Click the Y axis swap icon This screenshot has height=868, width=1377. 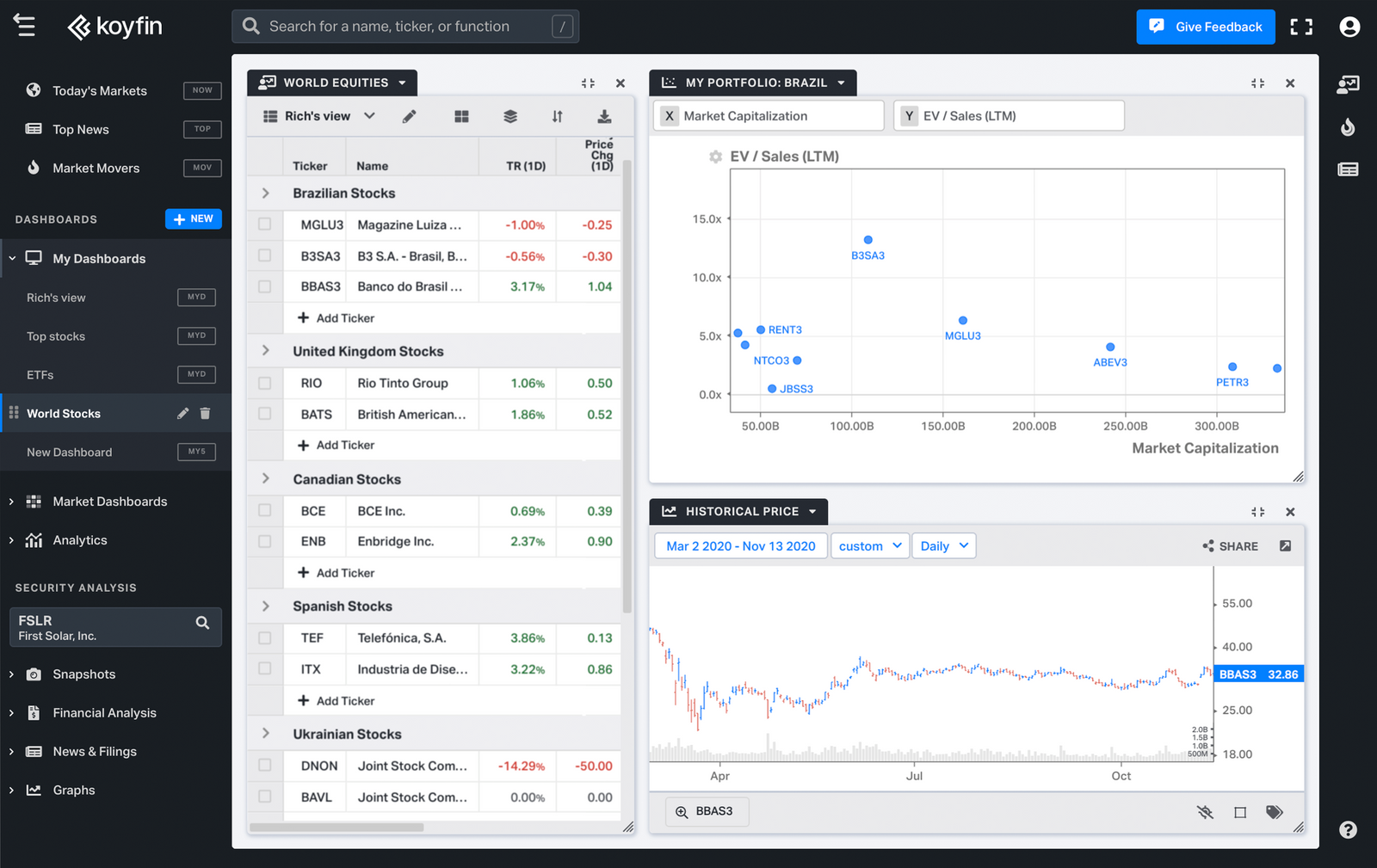(909, 115)
